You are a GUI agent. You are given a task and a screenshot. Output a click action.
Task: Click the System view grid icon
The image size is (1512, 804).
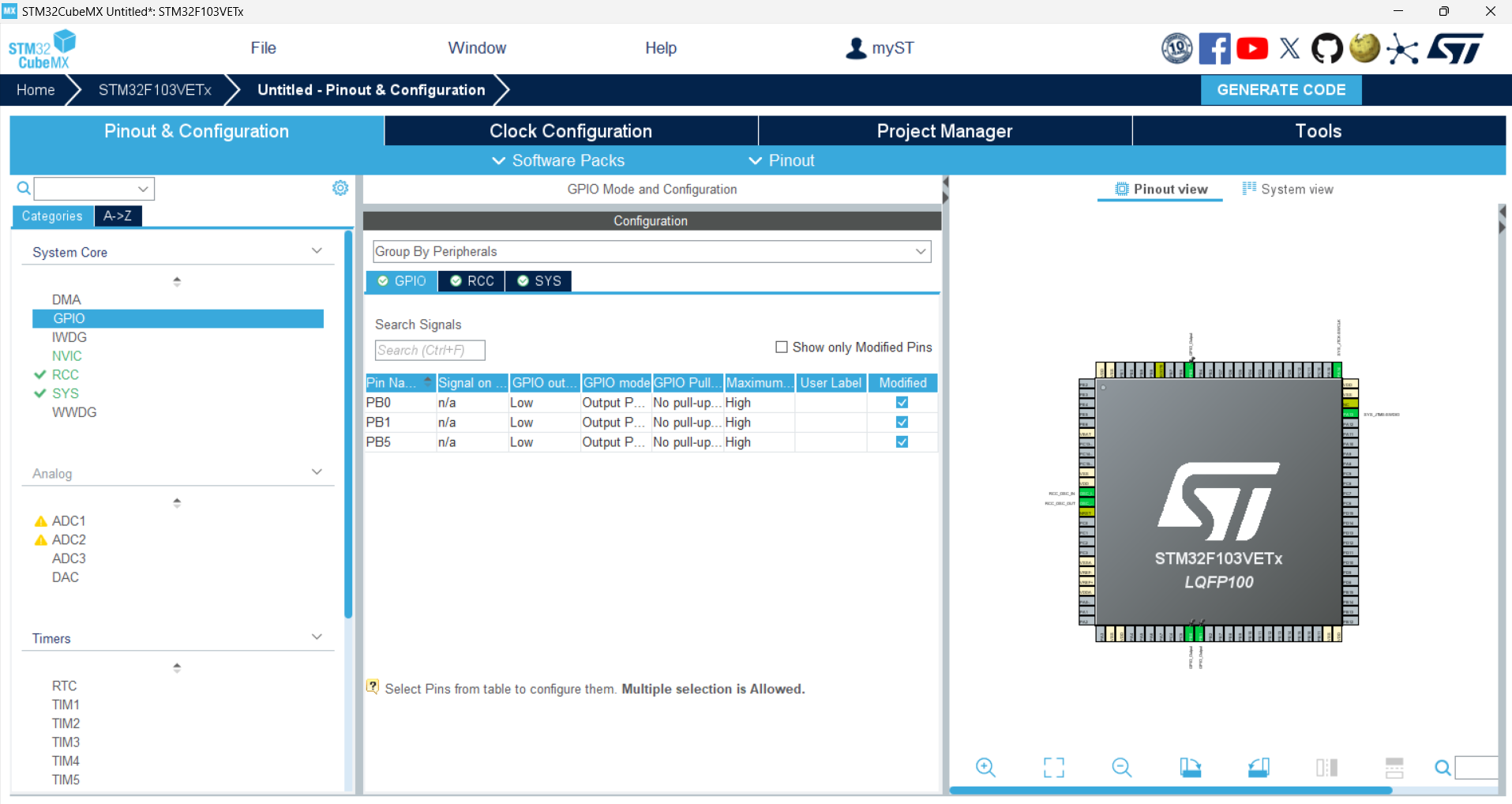(x=1249, y=188)
